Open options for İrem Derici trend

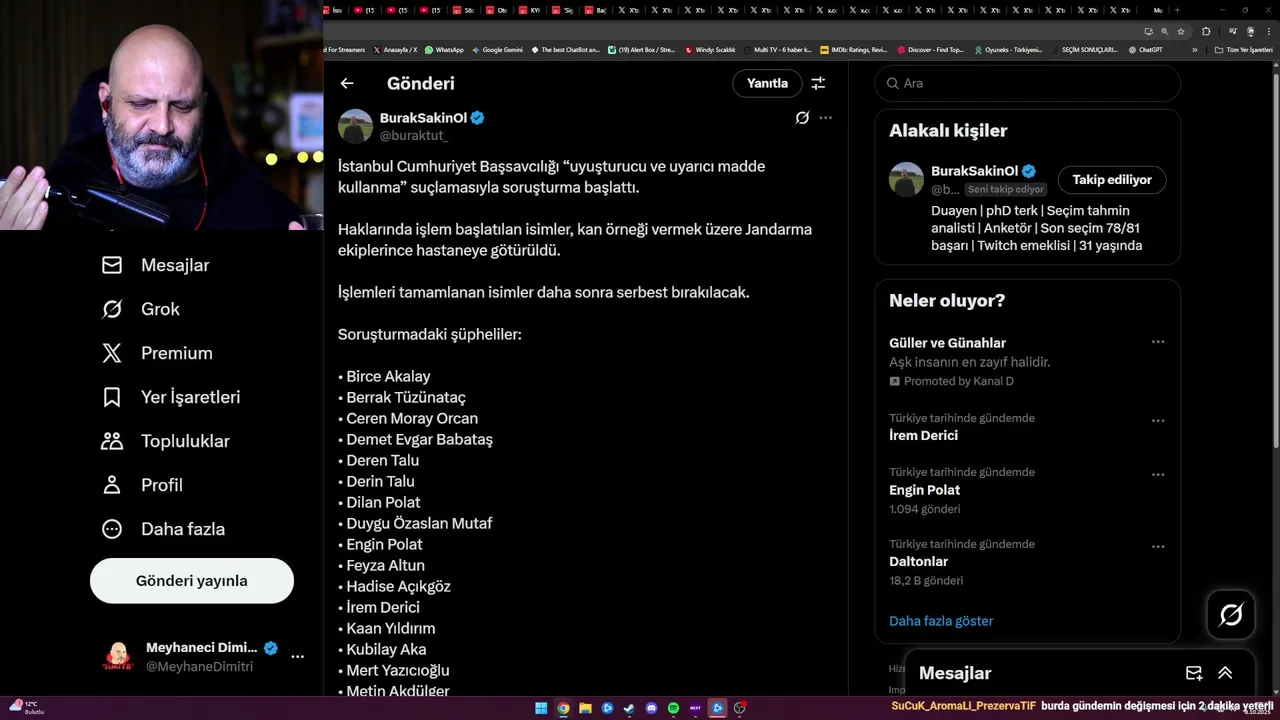(1158, 420)
